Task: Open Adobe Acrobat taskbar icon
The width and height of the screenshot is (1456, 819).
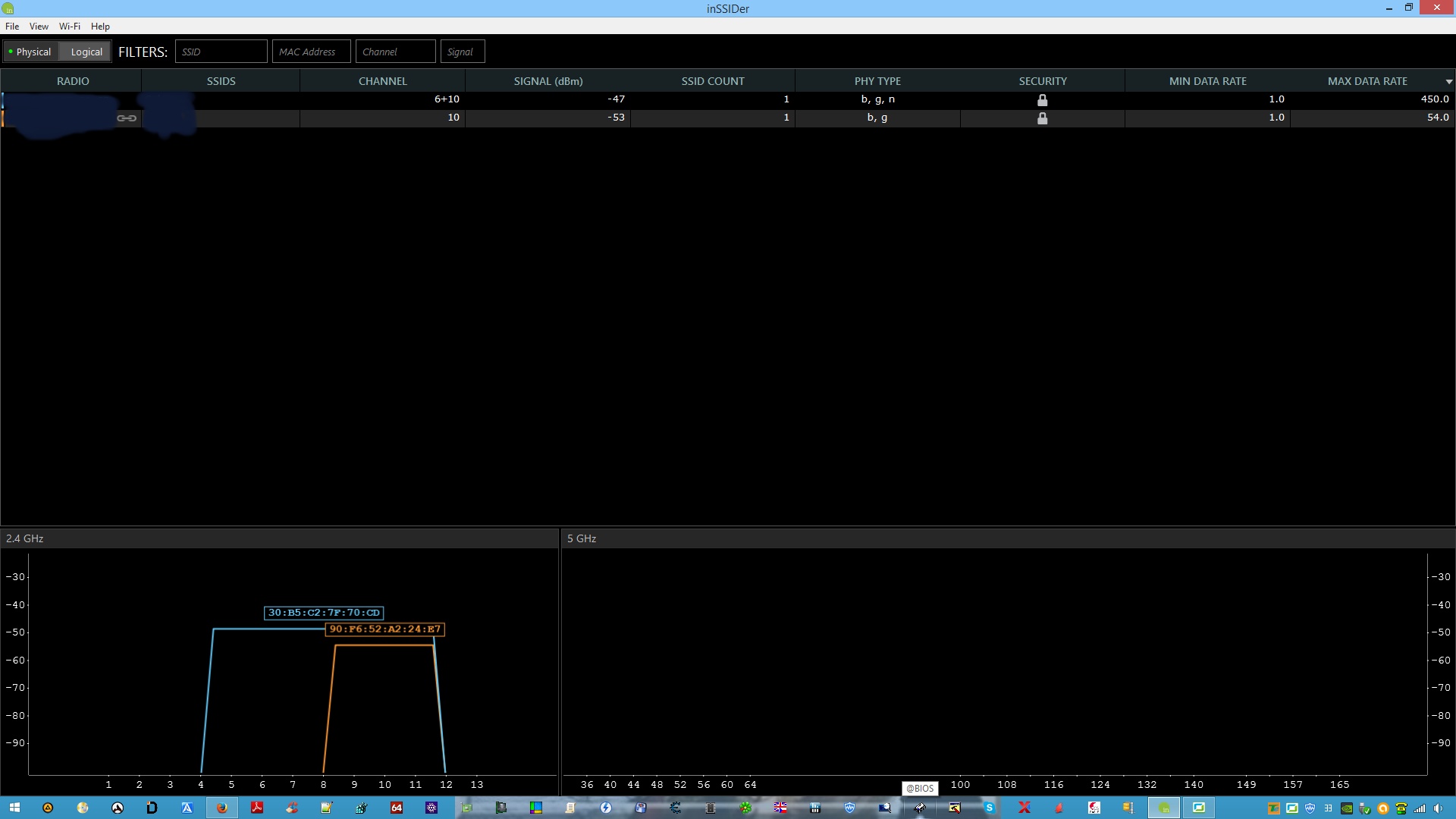Action: pos(257,808)
